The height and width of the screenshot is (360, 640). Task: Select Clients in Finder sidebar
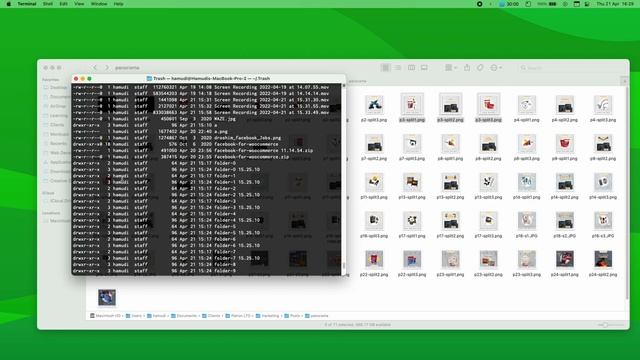click(55, 125)
